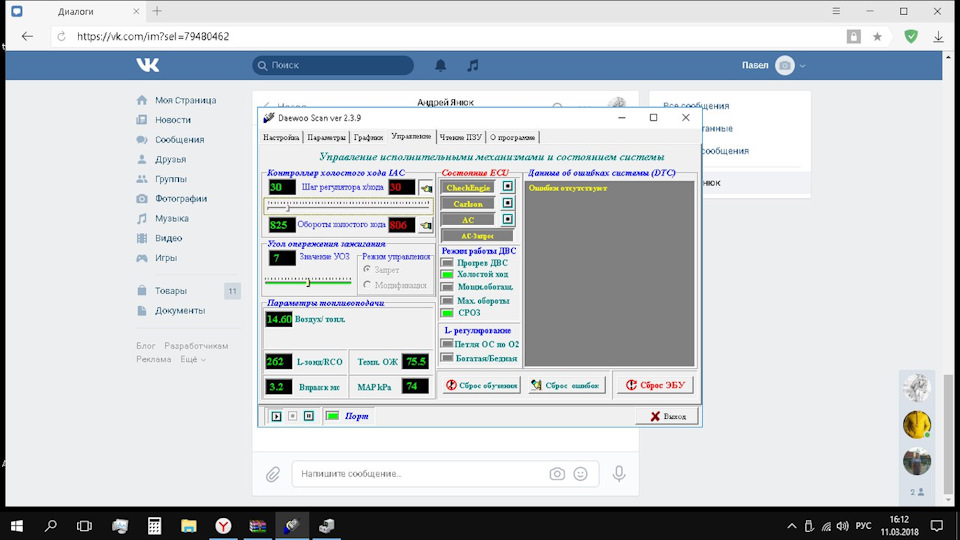
Task: Focus the VK Поиск search box
Action: point(333,65)
